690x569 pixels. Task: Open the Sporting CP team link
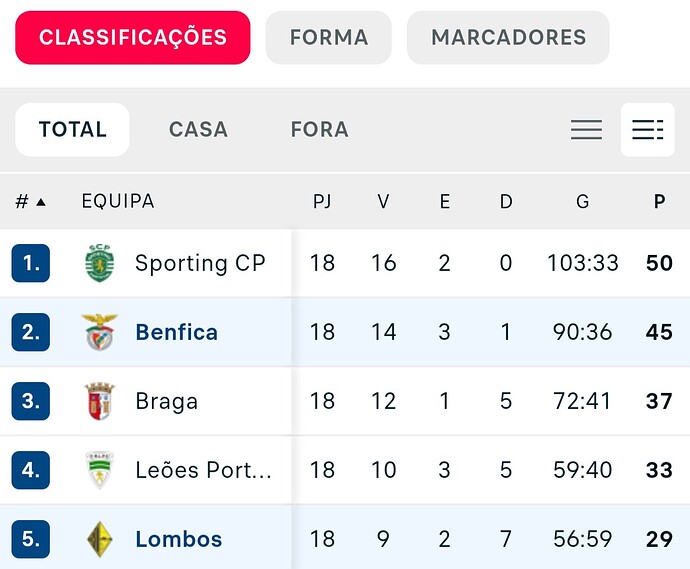[200, 263]
